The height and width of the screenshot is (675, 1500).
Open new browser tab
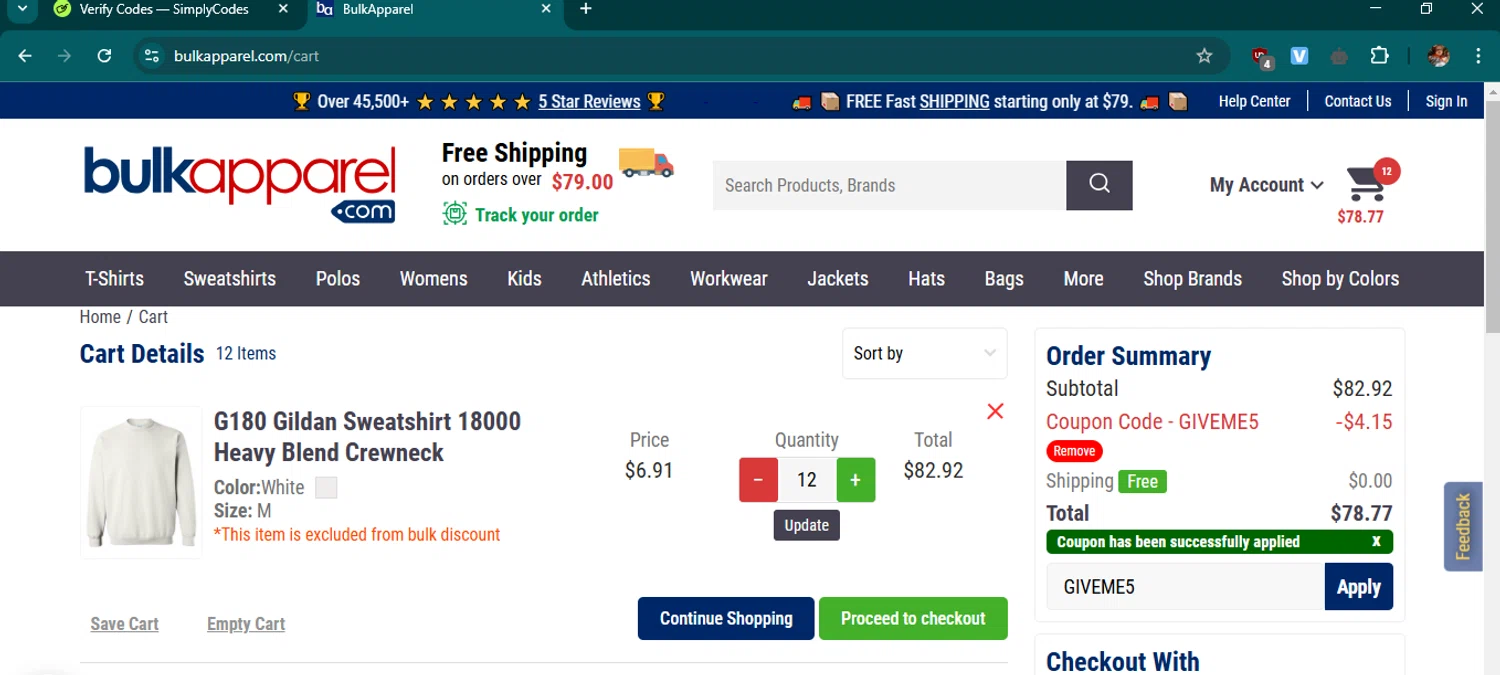(586, 9)
